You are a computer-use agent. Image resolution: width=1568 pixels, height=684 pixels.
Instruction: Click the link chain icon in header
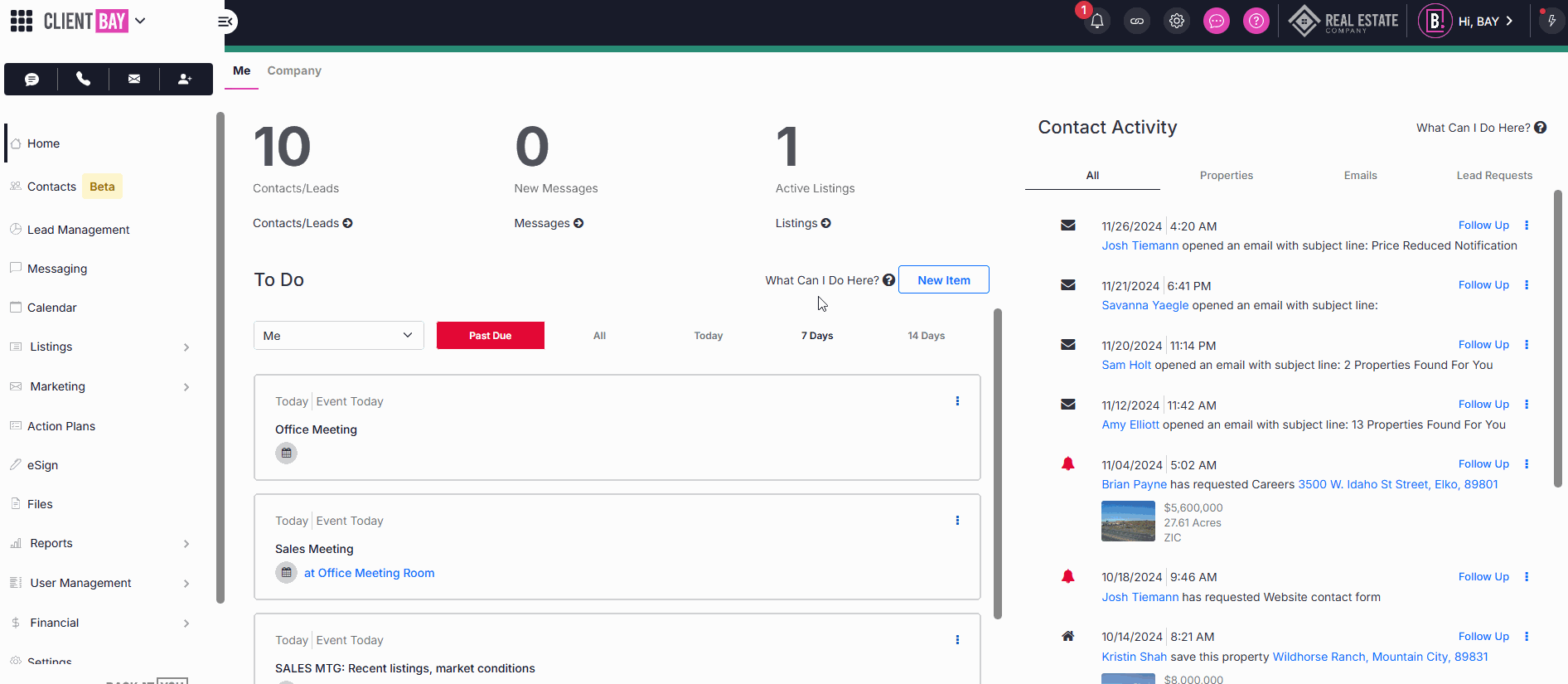click(1137, 22)
